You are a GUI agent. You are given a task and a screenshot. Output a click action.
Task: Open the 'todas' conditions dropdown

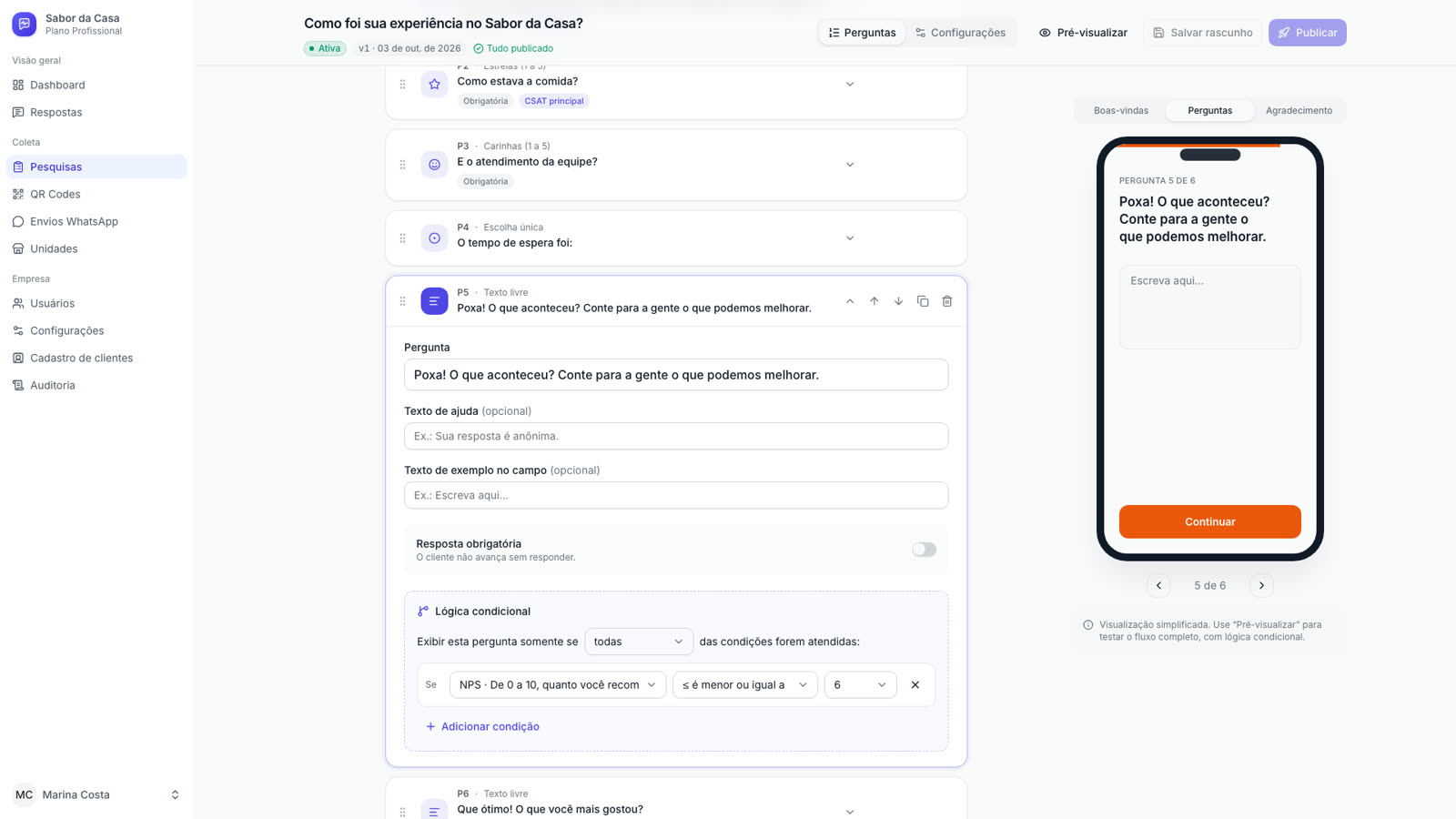pyautogui.click(x=639, y=642)
